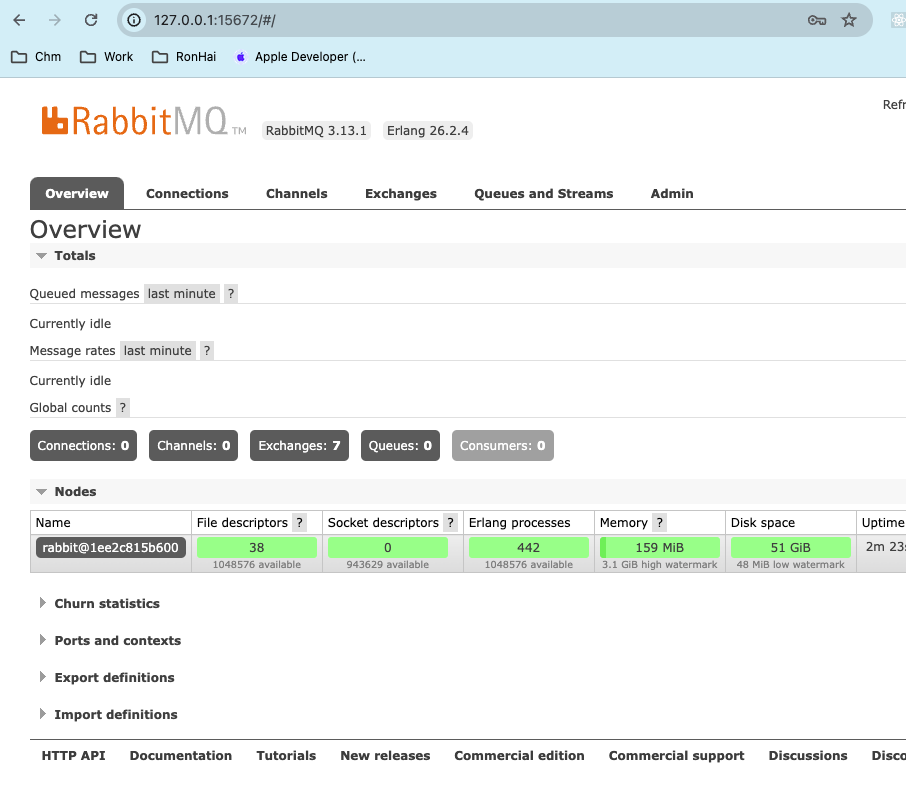Click the Uptime column header
The image size is (906, 808).
883,522
